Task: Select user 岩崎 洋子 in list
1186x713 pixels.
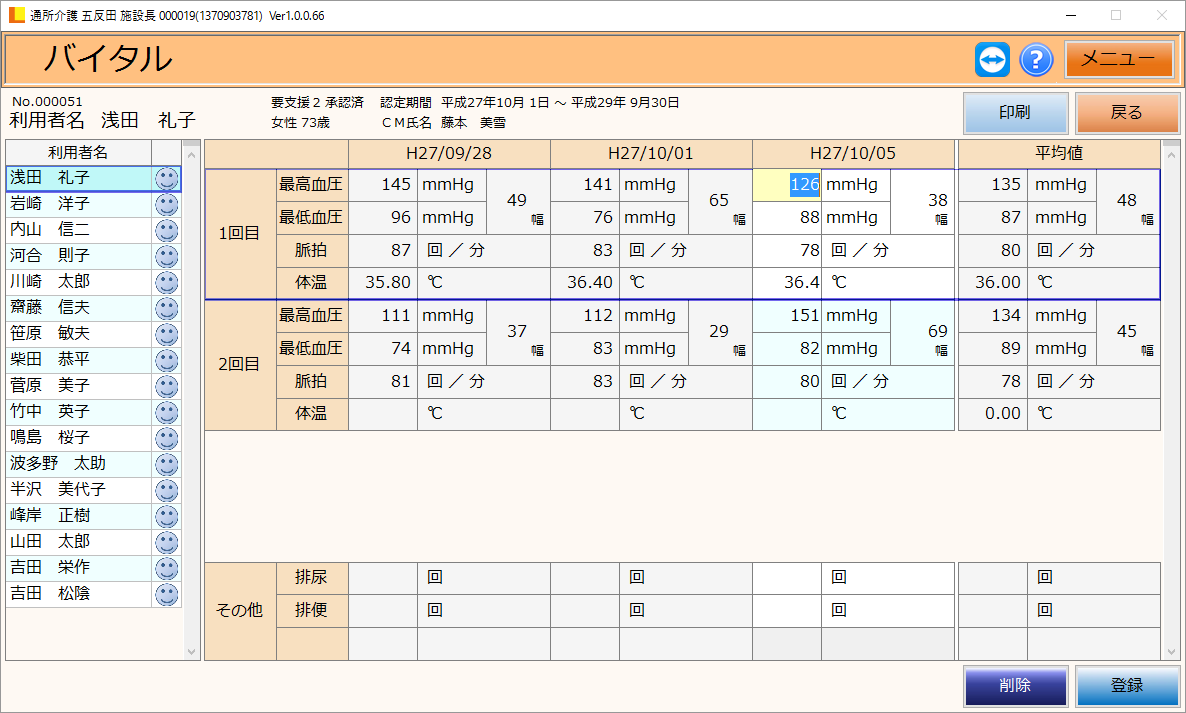Action: (x=79, y=204)
